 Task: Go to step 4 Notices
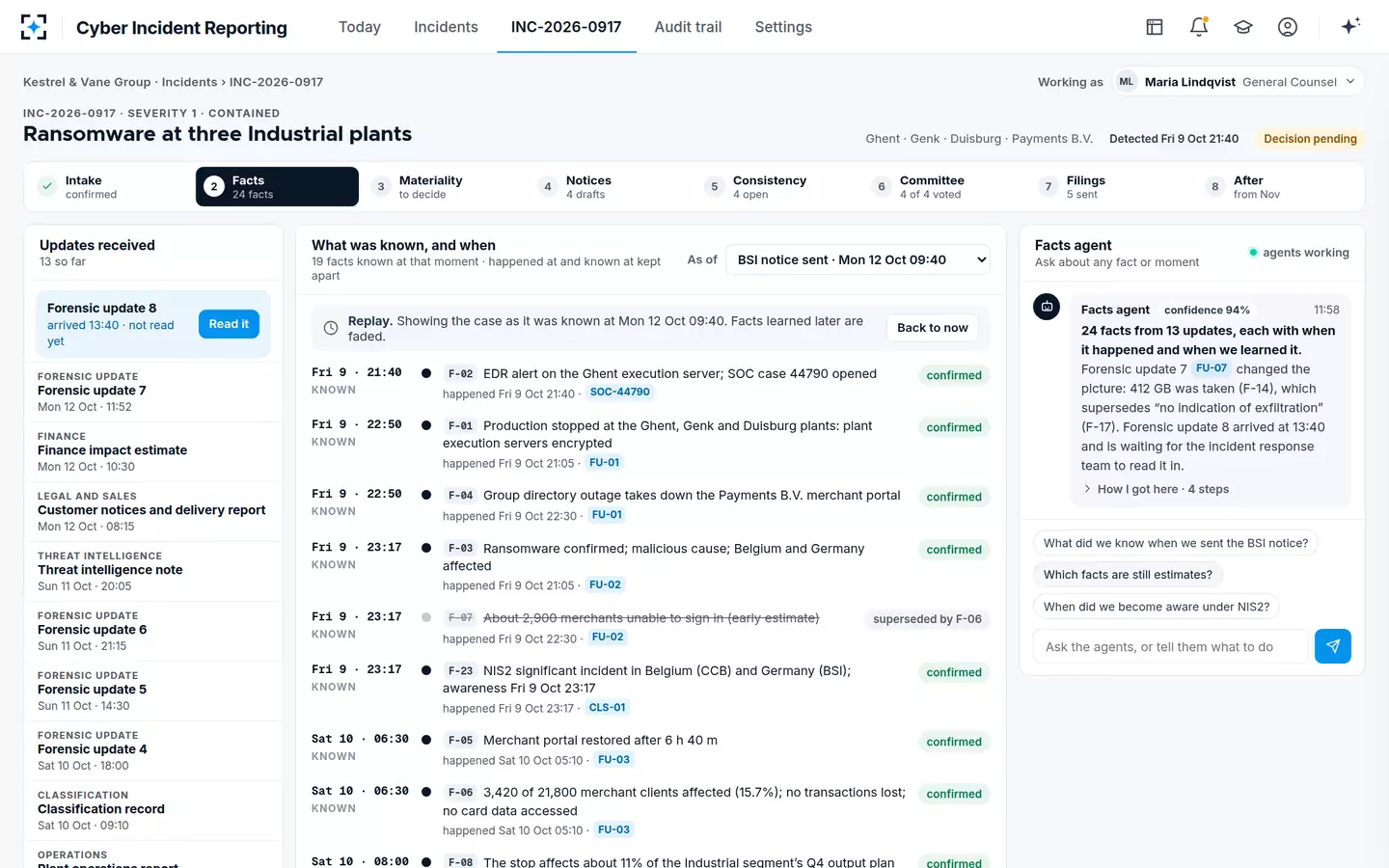coord(611,187)
